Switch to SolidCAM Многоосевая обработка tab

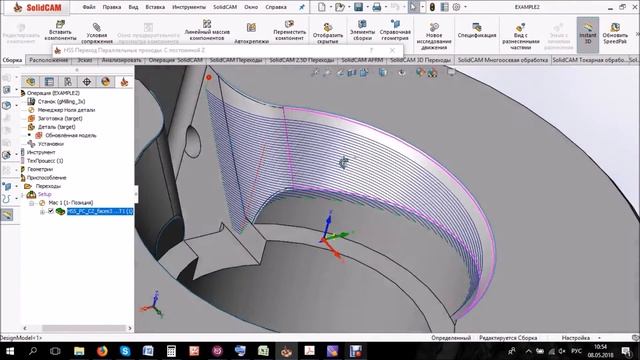click(x=502, y=60)
